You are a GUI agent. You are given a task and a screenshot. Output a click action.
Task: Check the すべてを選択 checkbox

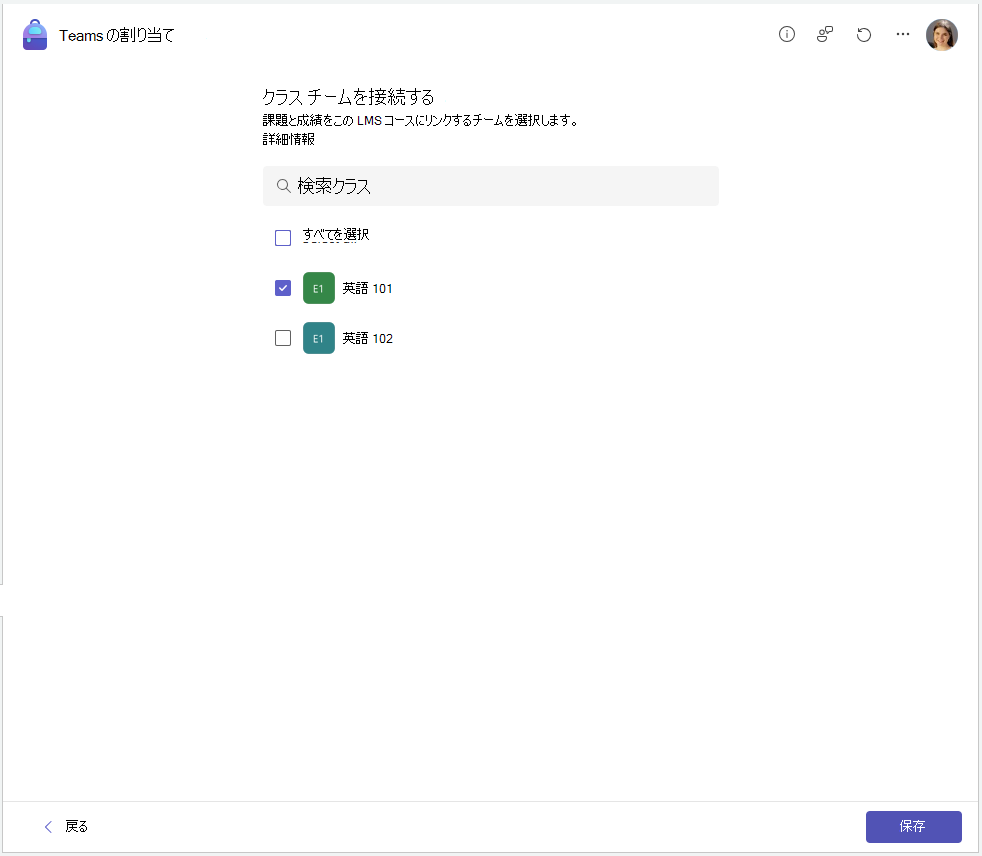pos(283,238)
